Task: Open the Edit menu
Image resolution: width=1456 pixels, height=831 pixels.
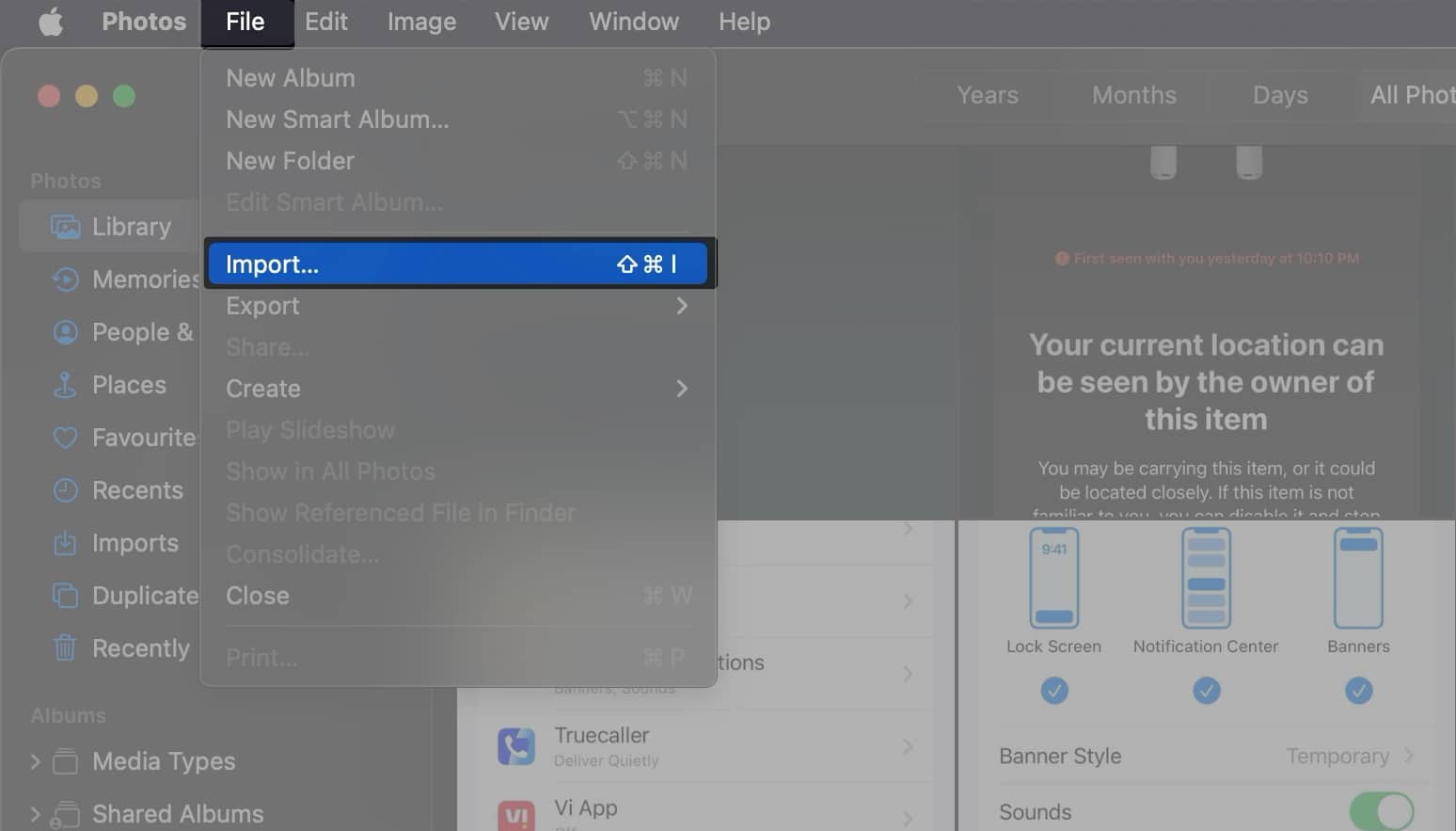Action: point(326,21)
